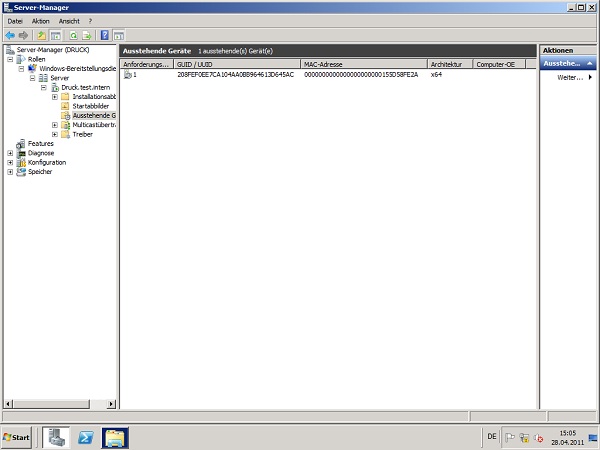Click the forward arrow in the toolbar

23,36
